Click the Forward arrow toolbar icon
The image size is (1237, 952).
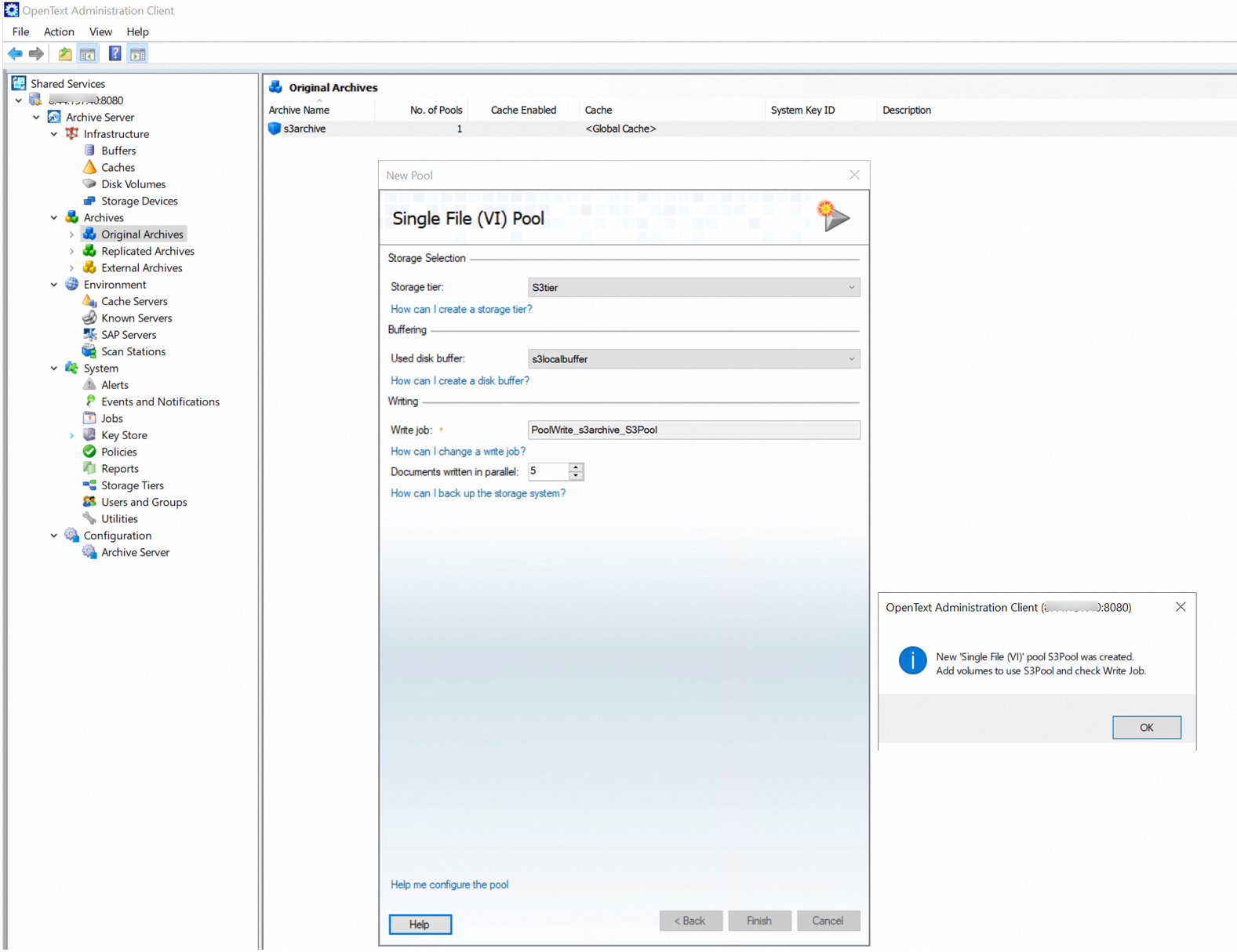coord(36,54)
